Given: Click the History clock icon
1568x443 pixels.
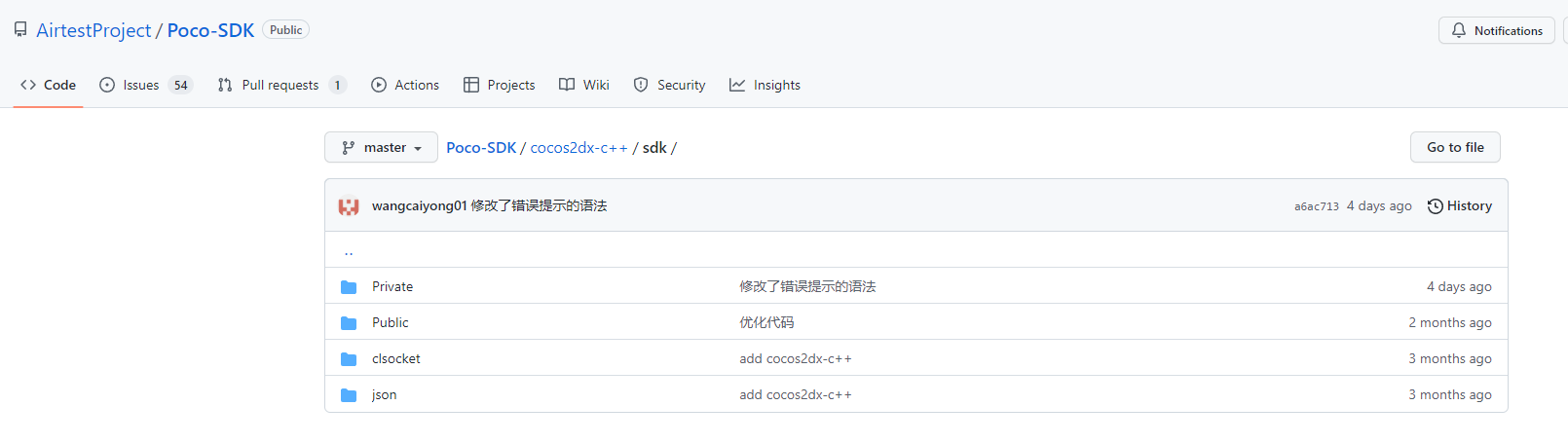Looking at the screenshot, I should (1435, 206).
